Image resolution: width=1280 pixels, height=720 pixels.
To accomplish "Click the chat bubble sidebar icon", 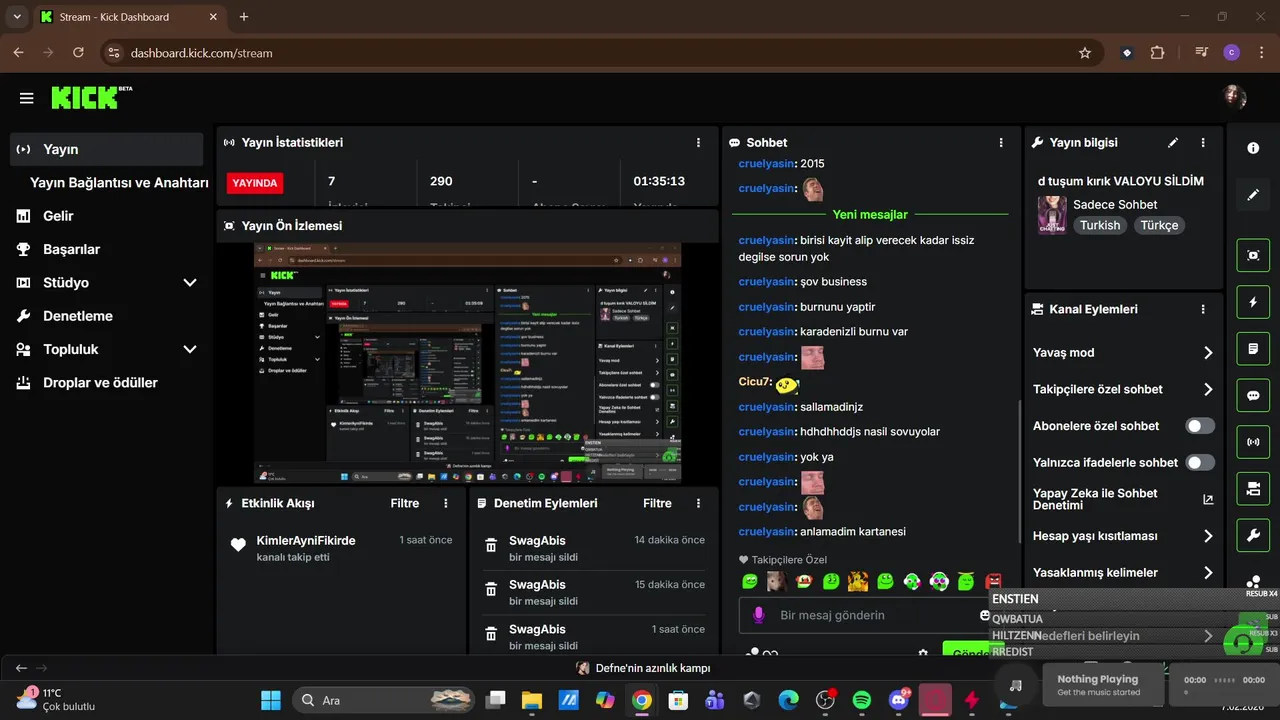I will pyautogui.click(x=1253, y=395).
